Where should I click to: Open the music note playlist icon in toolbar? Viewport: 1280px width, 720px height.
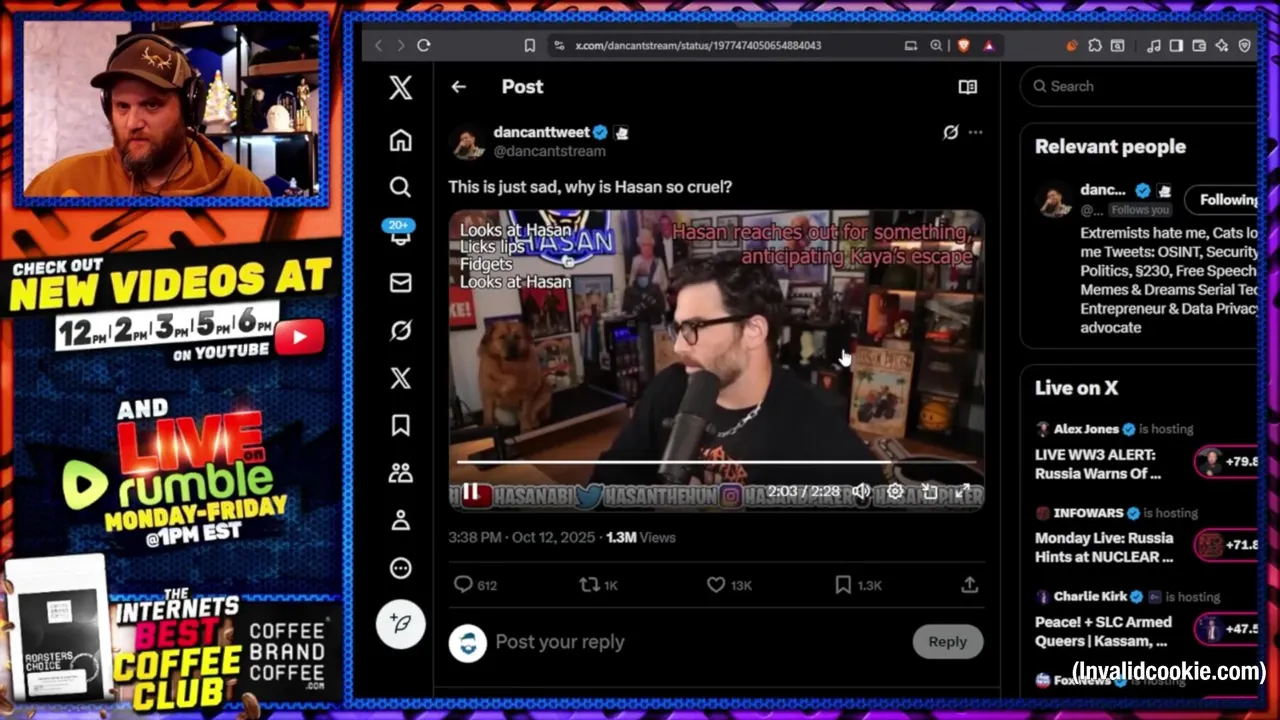[x=1154, y=45]
